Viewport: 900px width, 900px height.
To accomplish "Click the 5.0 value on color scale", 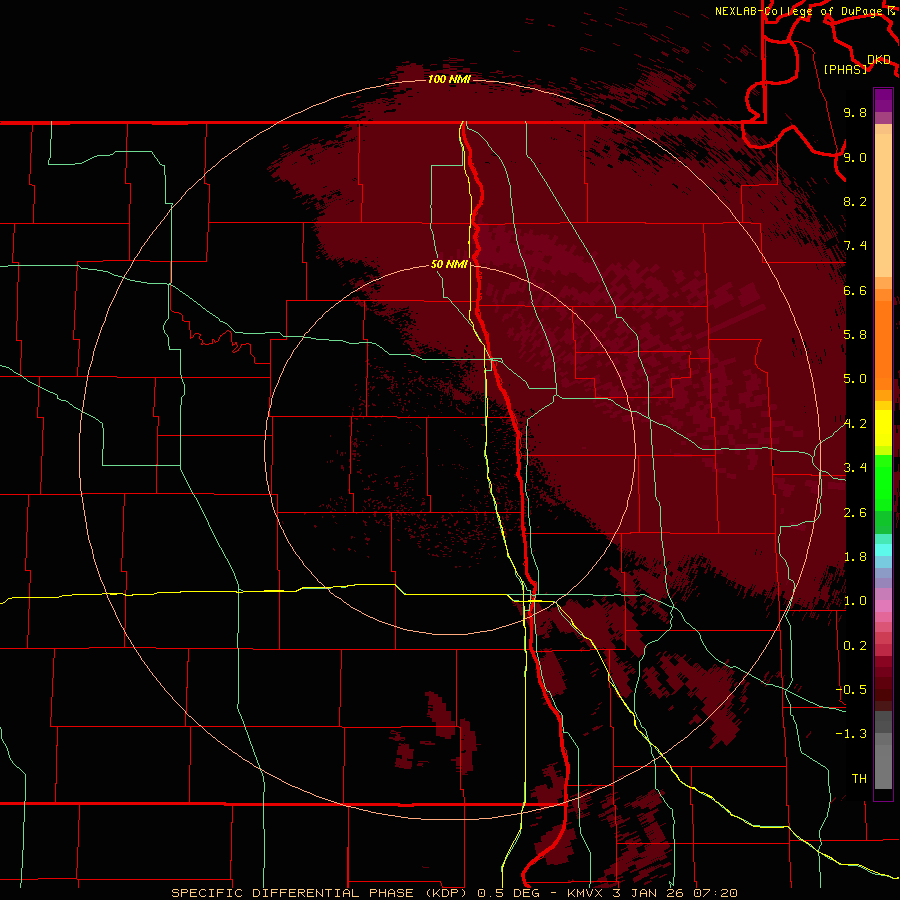I will click(855, 379).
